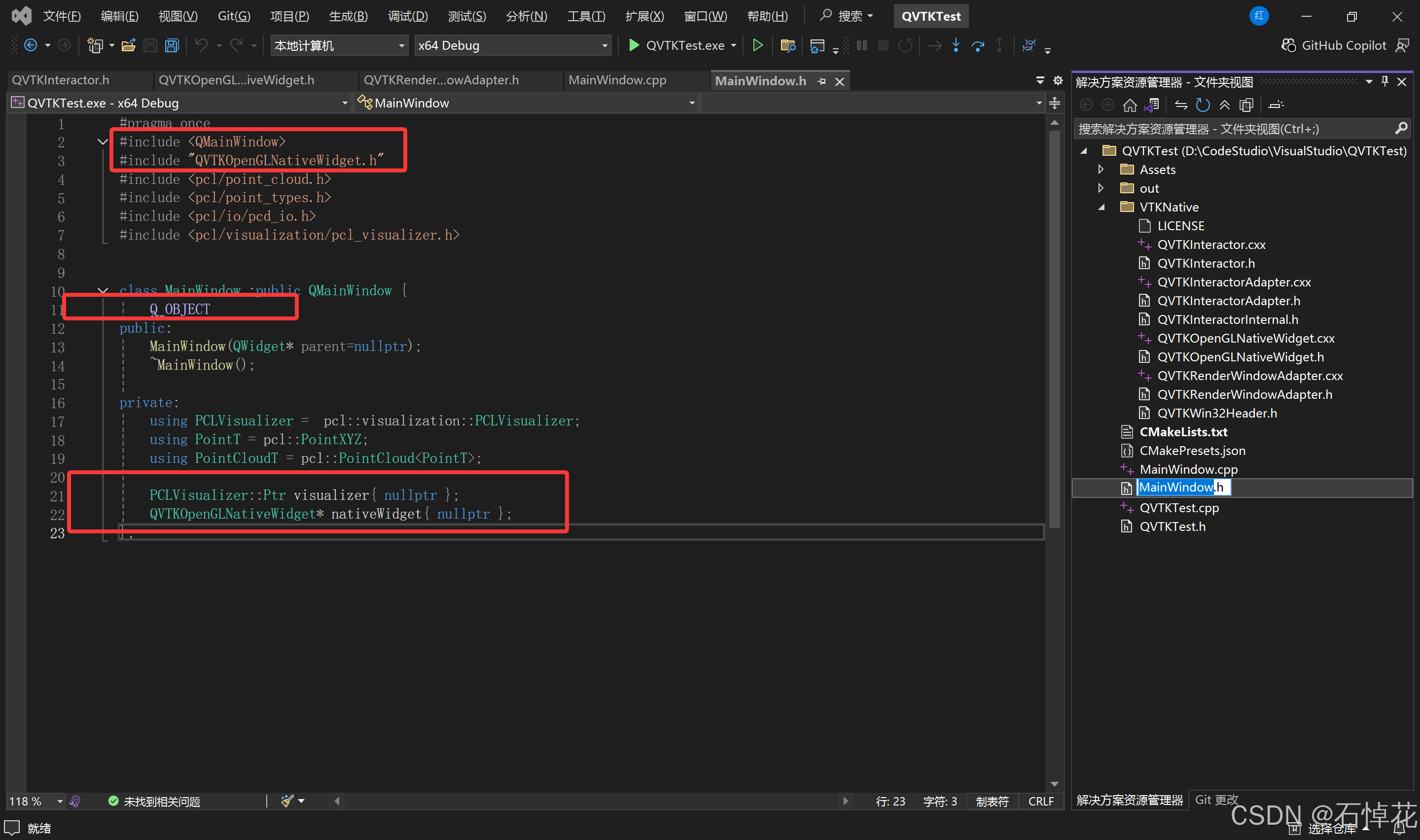Toggle the Solution Explorer pushpin
Screen dimensions: 1420x840
coord(1384,81)
